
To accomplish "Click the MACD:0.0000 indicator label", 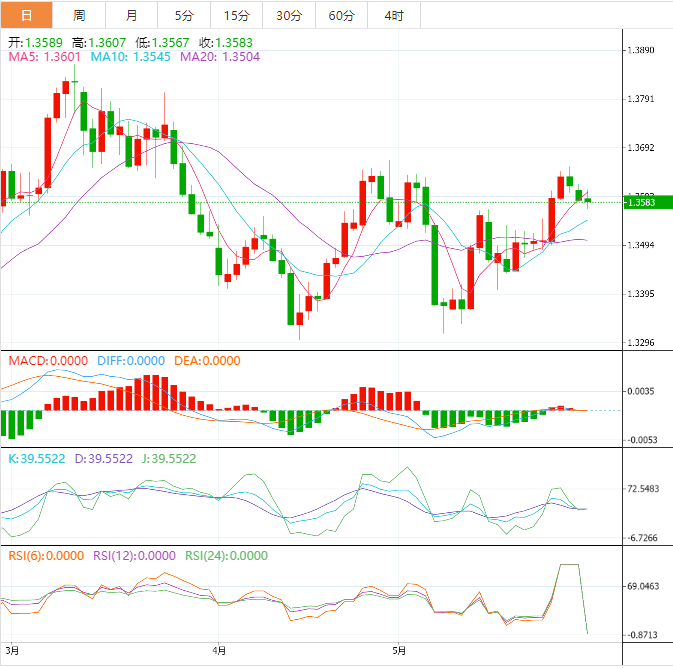I will (48, 360).
